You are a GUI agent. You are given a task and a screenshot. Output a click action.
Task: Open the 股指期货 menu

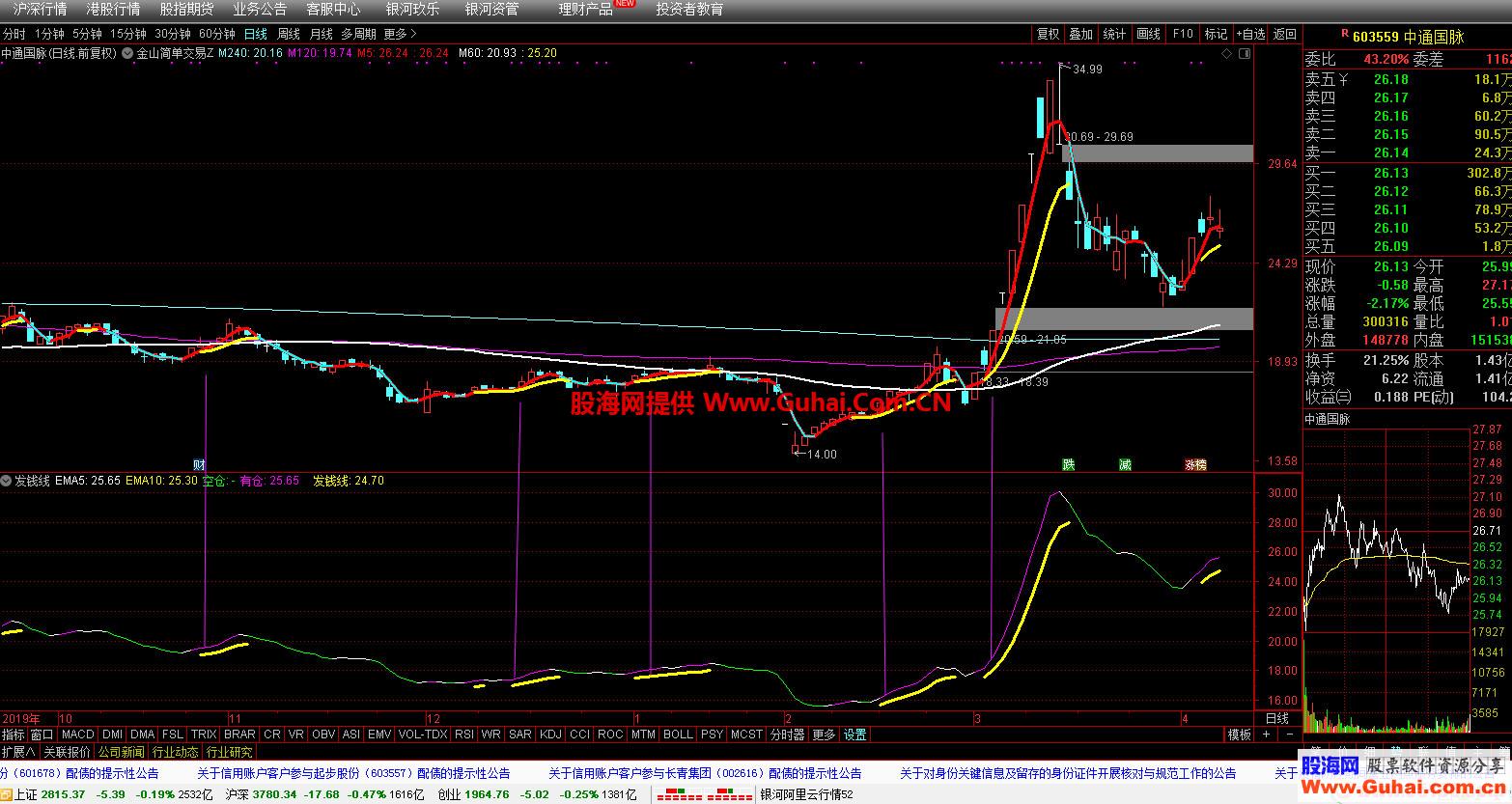tap(186, 9)
